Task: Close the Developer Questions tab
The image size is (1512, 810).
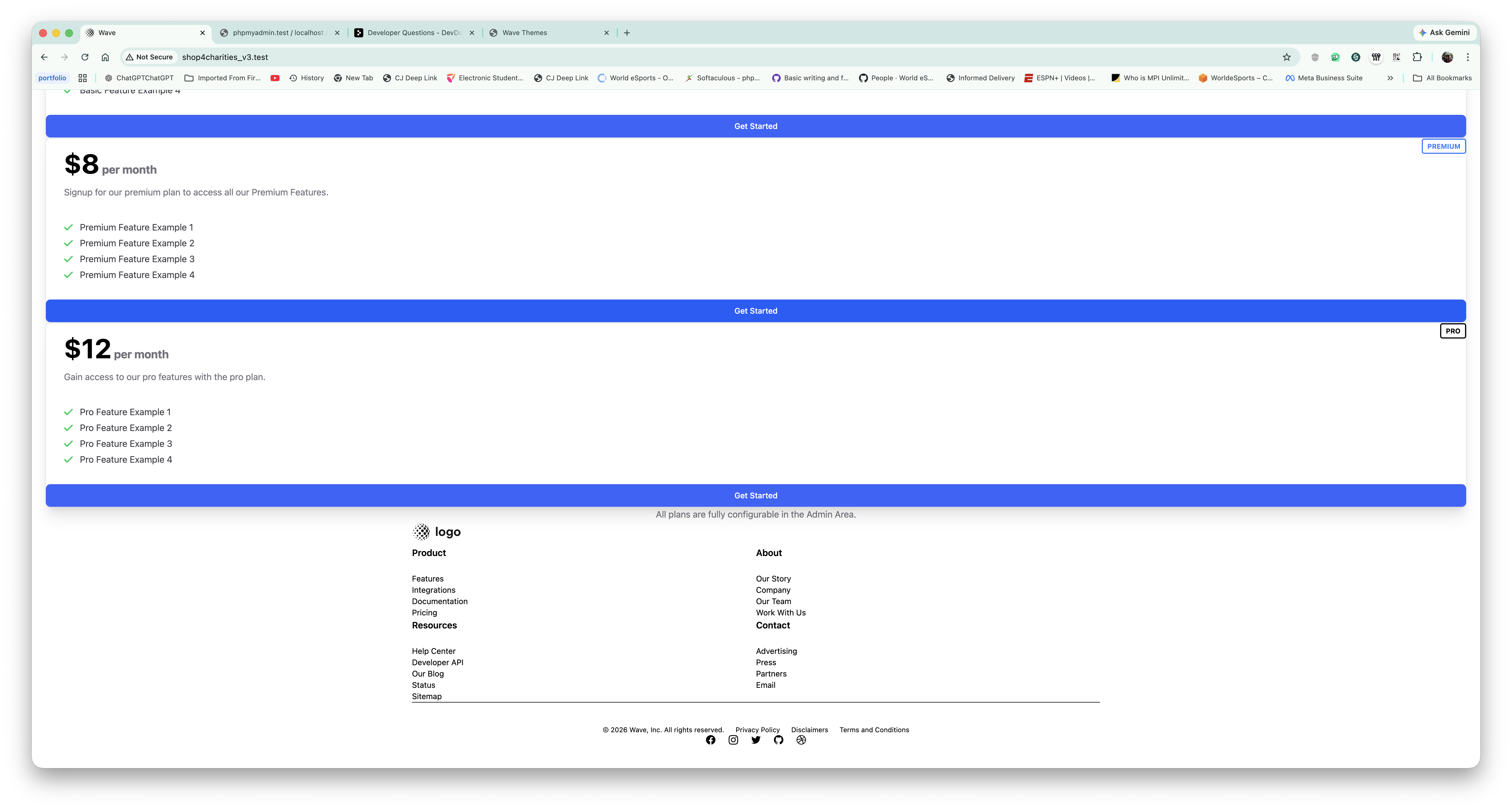Action: pos(472,33)
